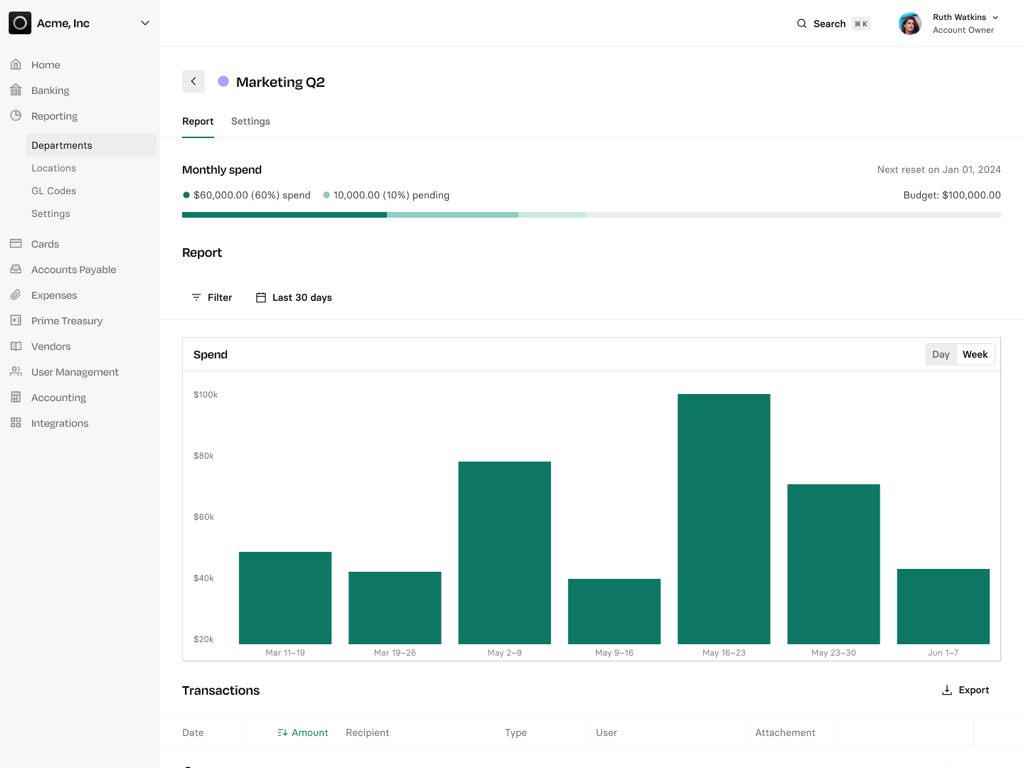Click the Cards icon in sidebar
Image resolution: width=1024 pixels, height=768 pixels.
pyautogui.click(x=16, y=244)
